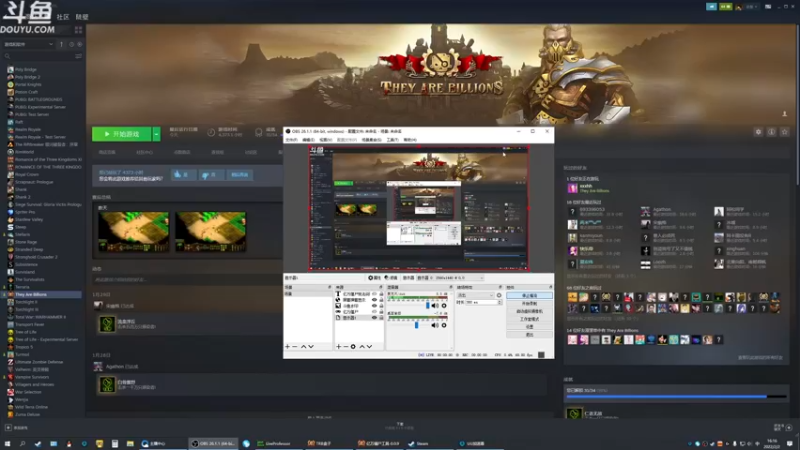The height and width of the screenshot is (450, 800).
Task: Toggle lock on fifth (display) OBS source
Action: point(381,317)
